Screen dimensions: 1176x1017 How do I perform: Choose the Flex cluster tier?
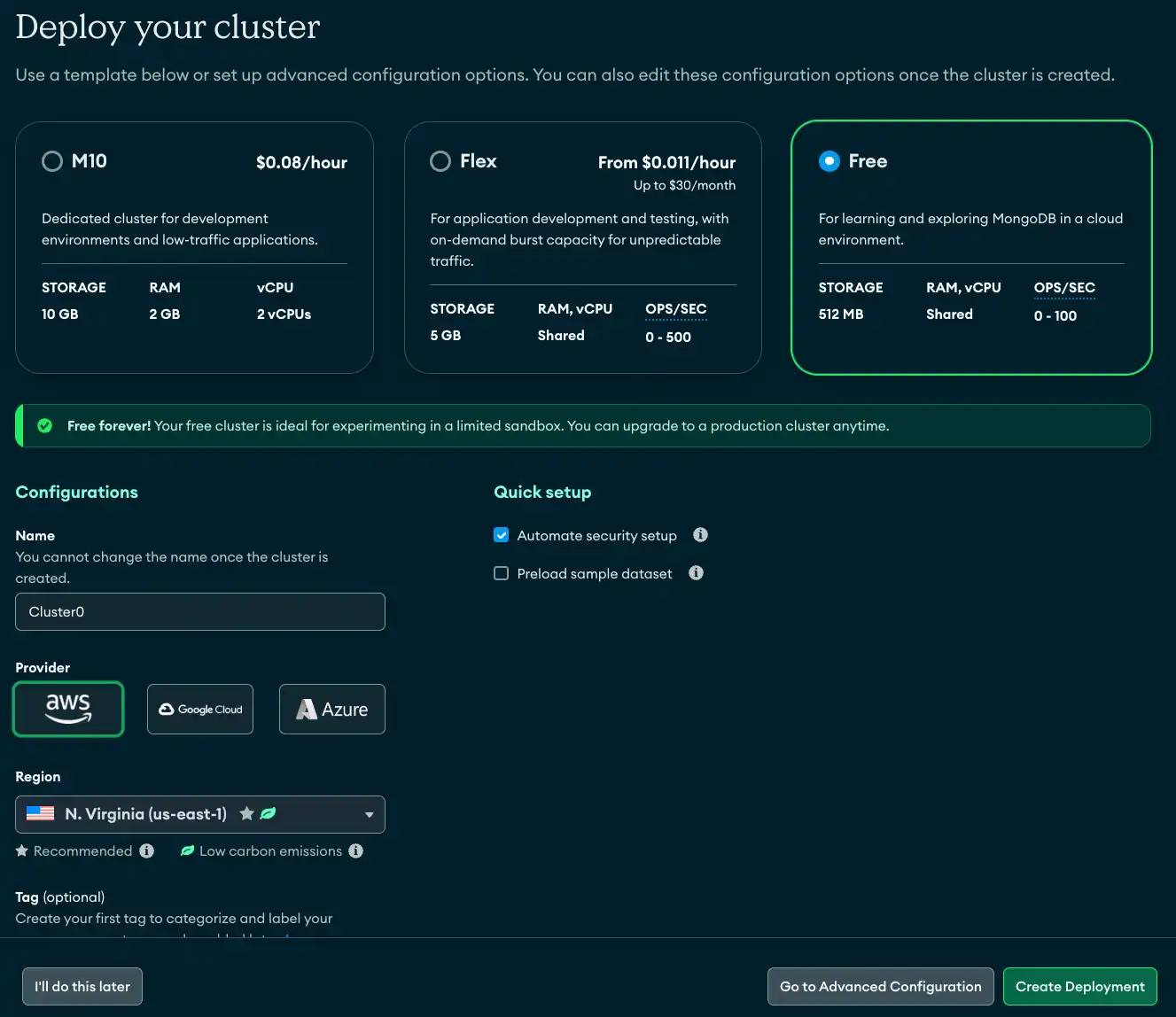pos(440,161)
